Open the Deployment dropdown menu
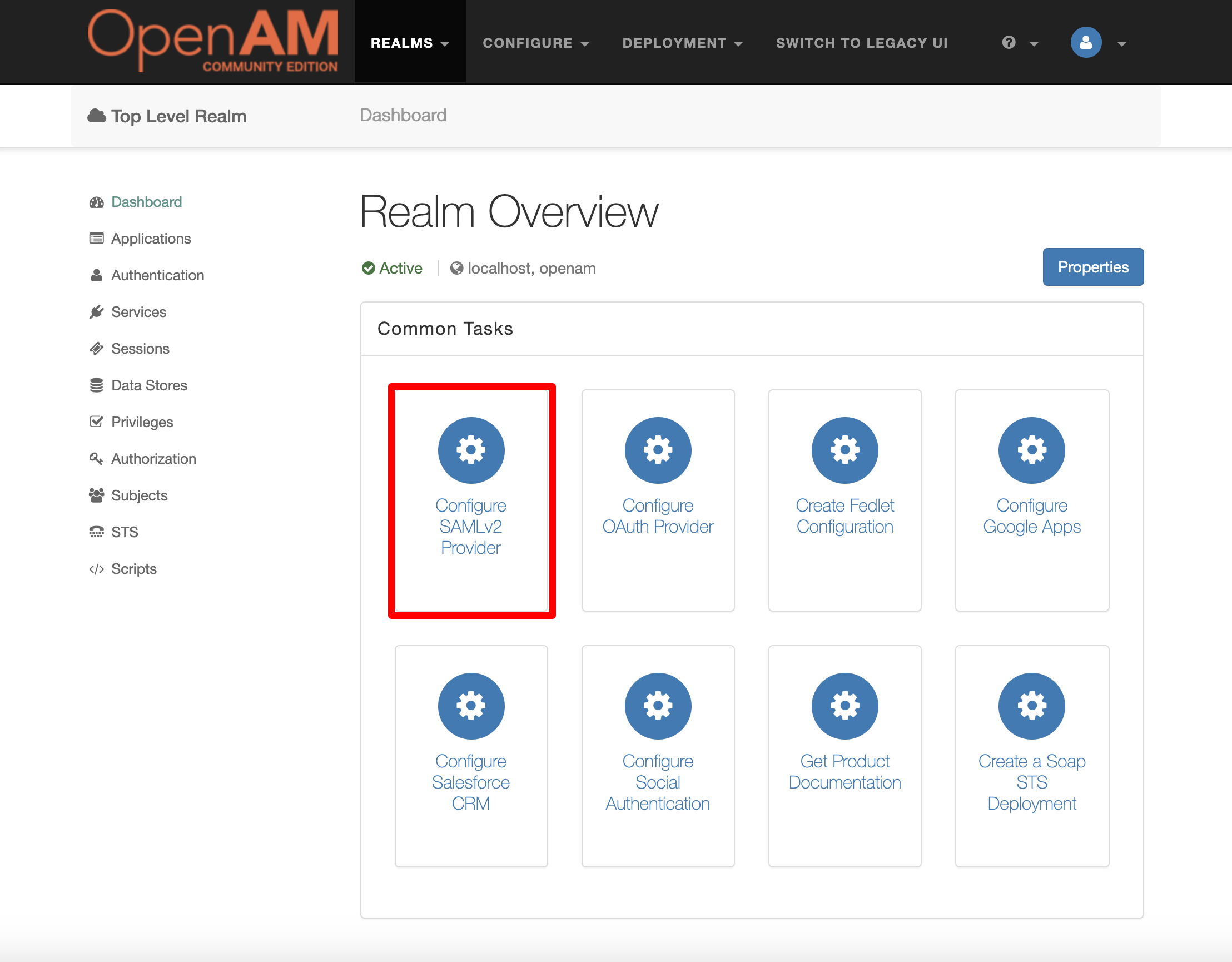 coord(682,43)
